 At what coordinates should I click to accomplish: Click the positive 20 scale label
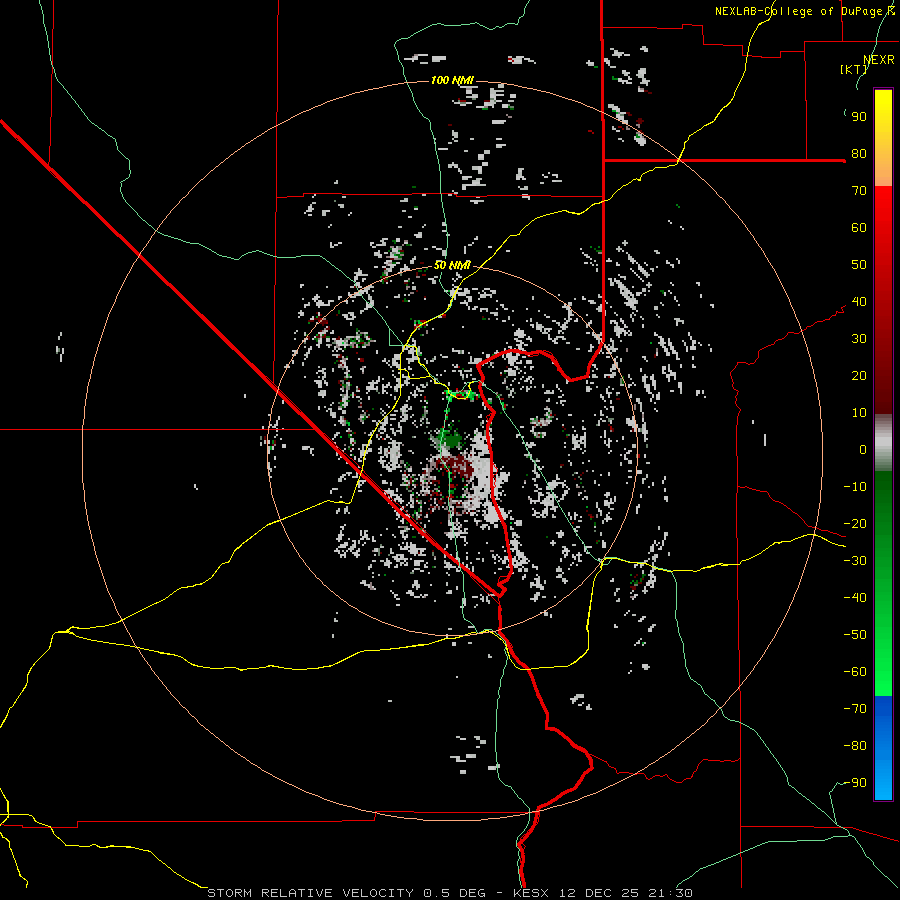pyautogui.click(x=859, y=376)
